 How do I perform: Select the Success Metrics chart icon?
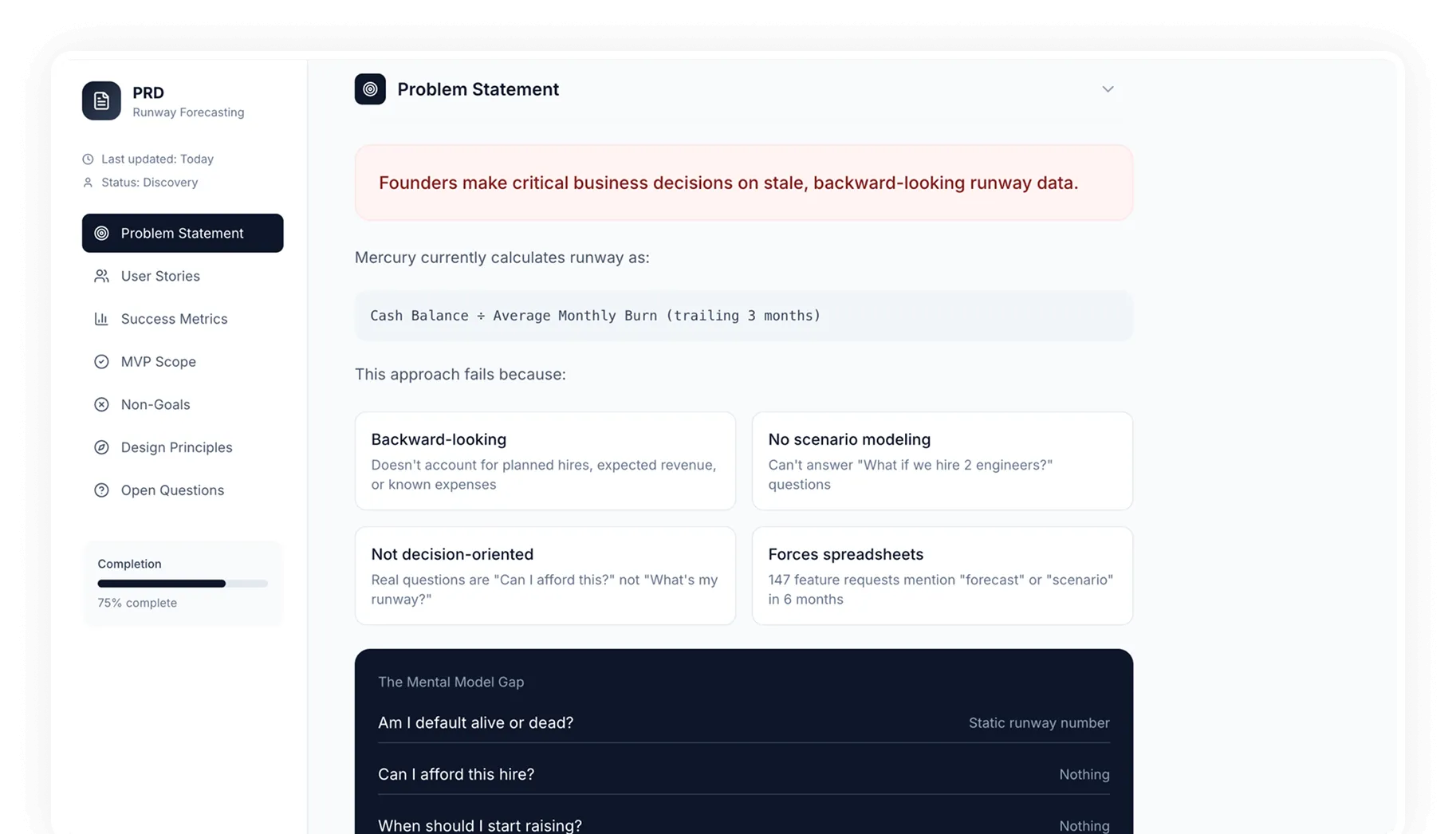point(101,319)
